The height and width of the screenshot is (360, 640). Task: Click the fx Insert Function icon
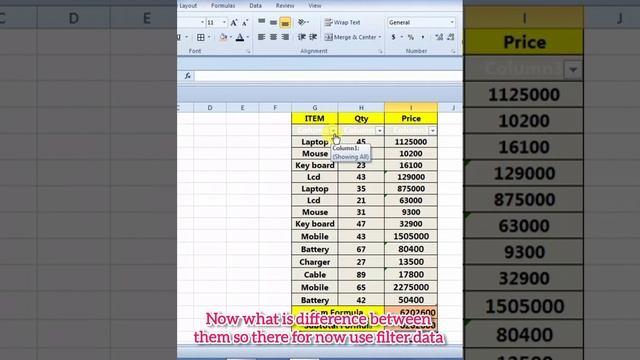pyautogui.click(x=188, y=76)
